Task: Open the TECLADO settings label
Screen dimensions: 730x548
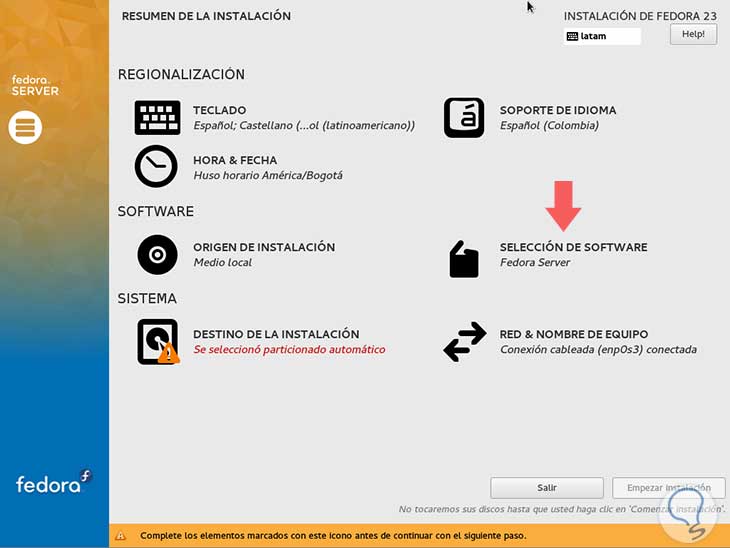Action: pyautogui.click(x=220, y=110)
